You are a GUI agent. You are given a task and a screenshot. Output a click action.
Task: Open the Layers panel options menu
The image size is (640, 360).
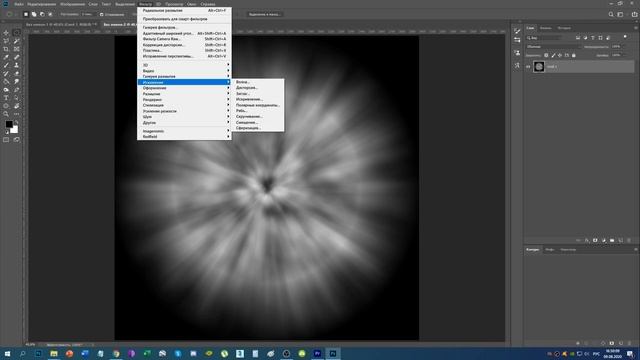tap(636, 28)
